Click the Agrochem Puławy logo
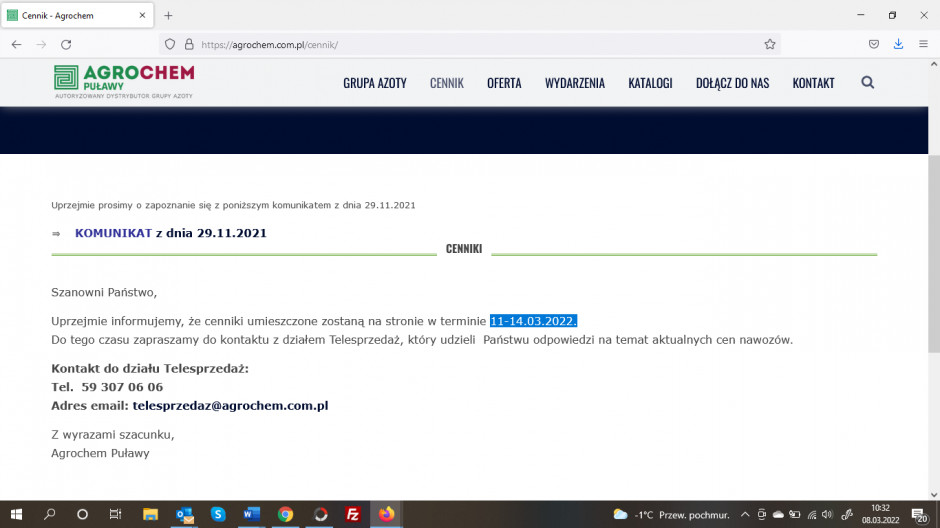The width and height of the screenshot is (940, 528). click(x=124, y=82)
